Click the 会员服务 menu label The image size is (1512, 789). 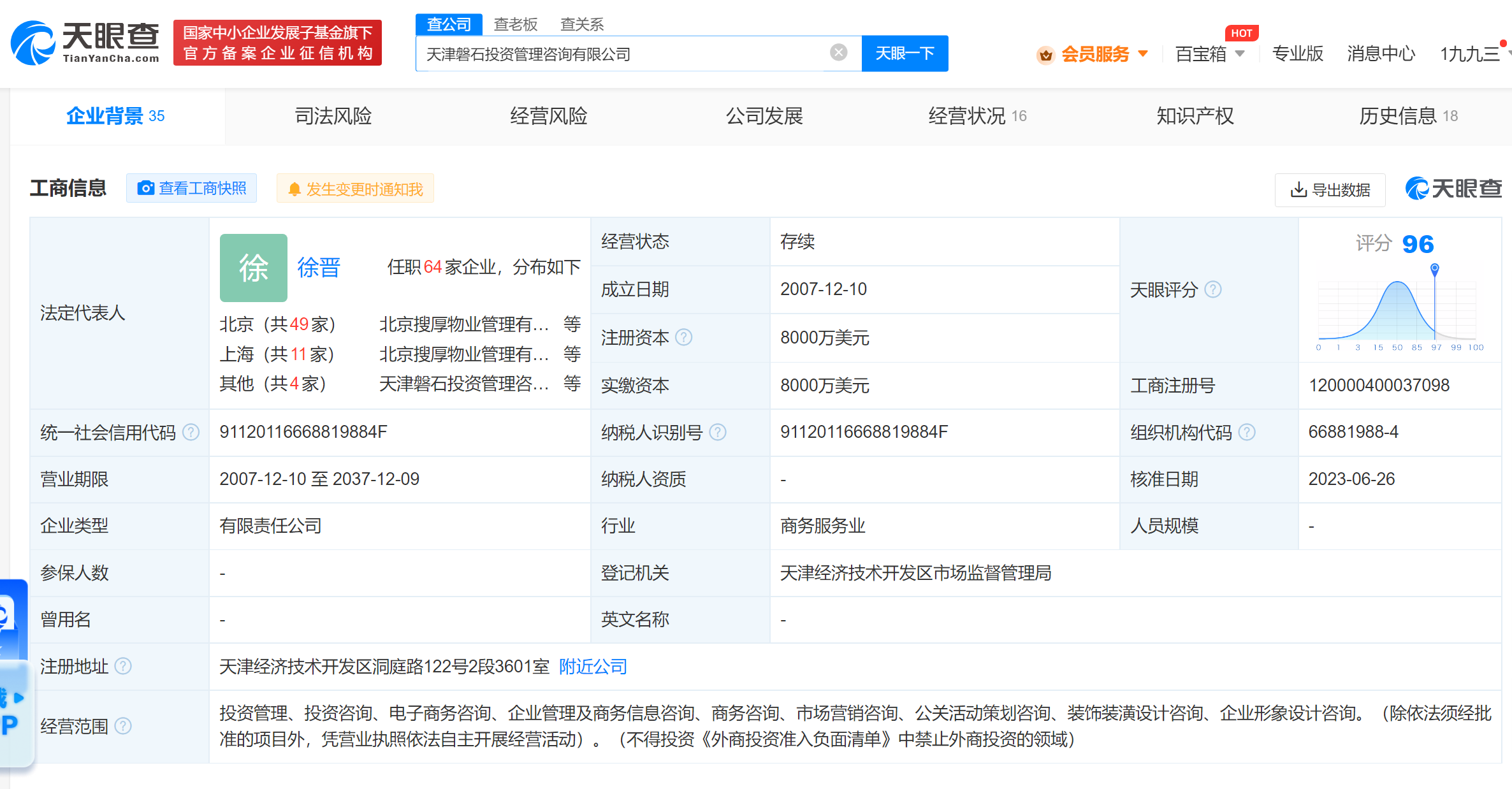pyautogui.click(x=1095, y=54)
